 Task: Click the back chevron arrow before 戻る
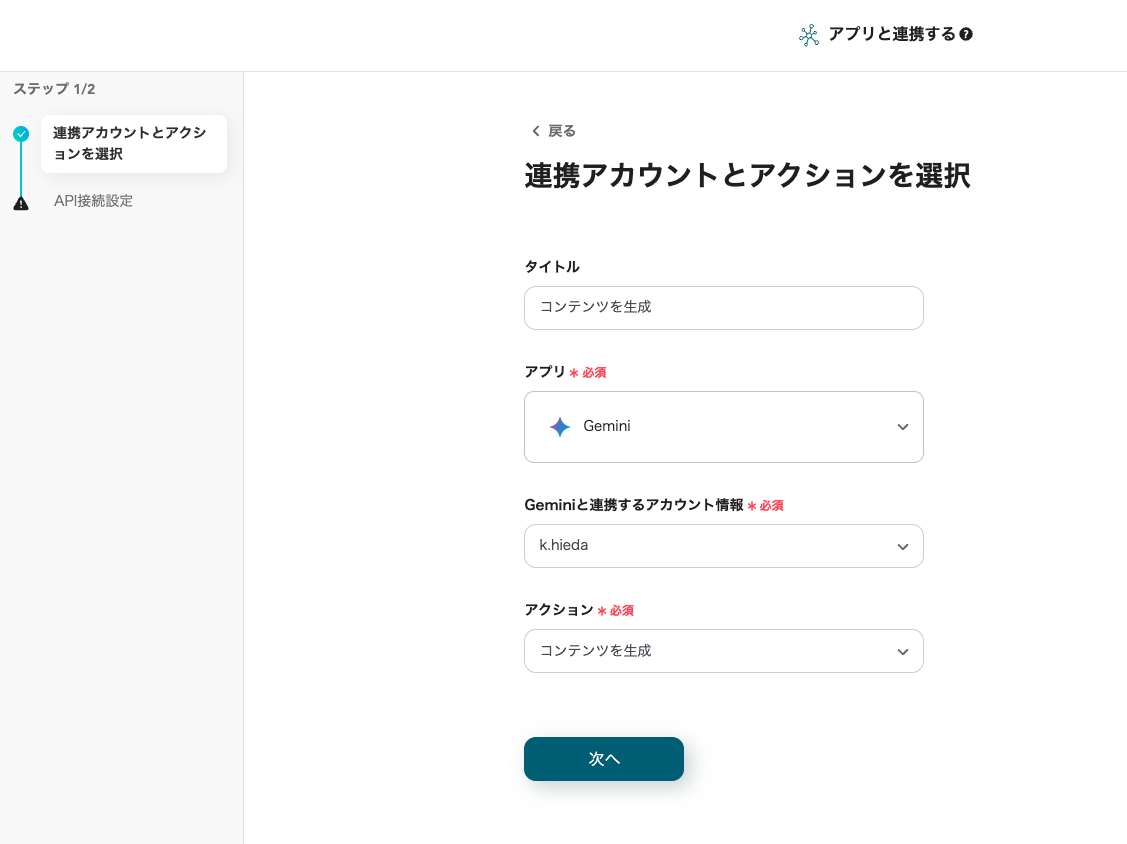coord(535,131)
